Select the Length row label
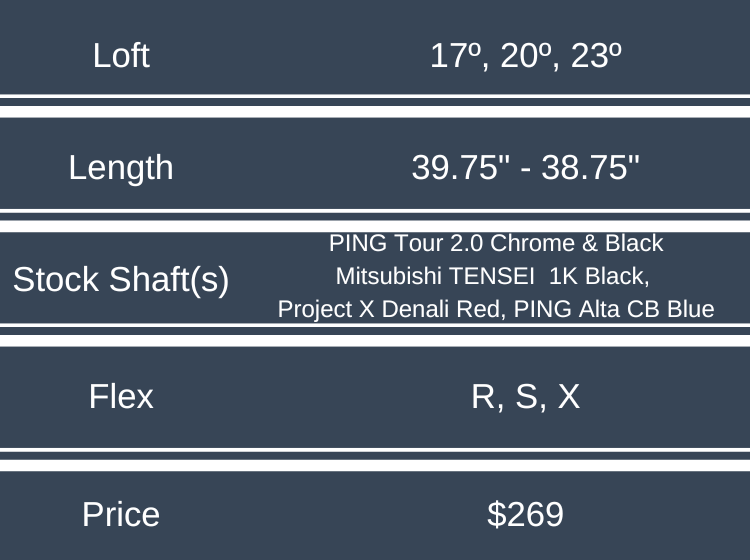 (x=121, y=167)
